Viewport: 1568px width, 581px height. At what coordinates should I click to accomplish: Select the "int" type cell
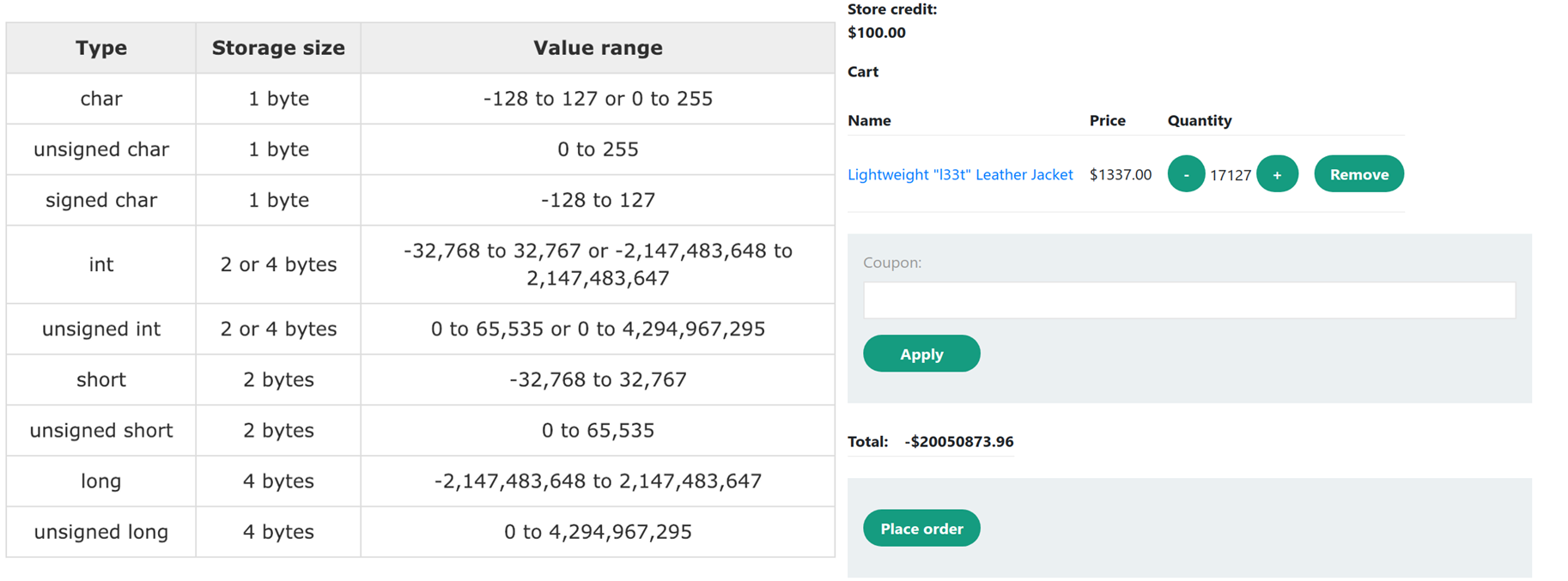click(101, 264)
